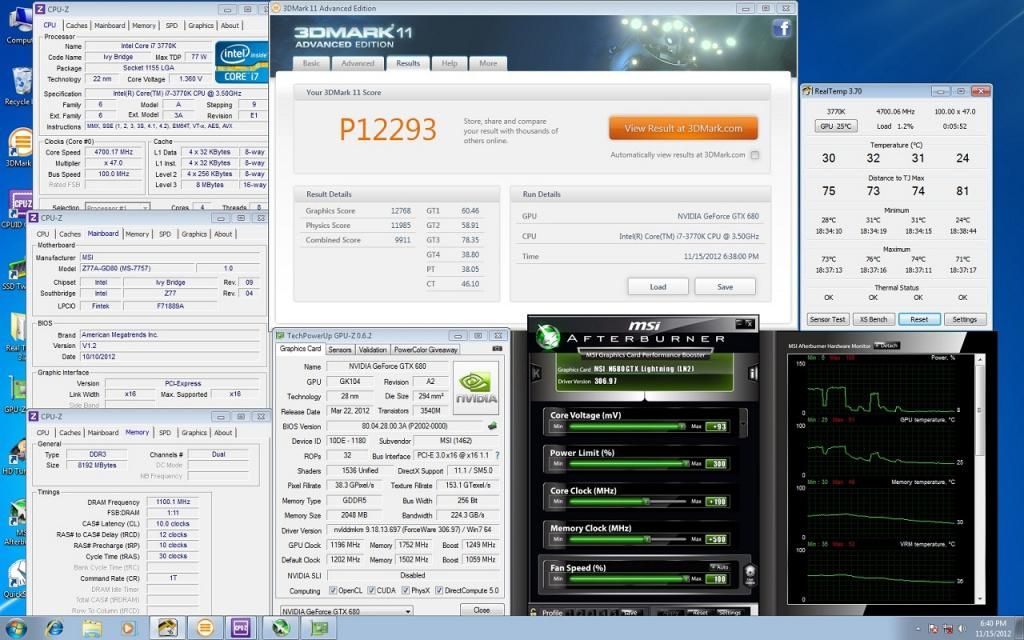Screen dimensions: 1024x640
Task: Switch to the Caches tab in top CPU-Z window
Action: pyautogui.click(x=76, y=25)
